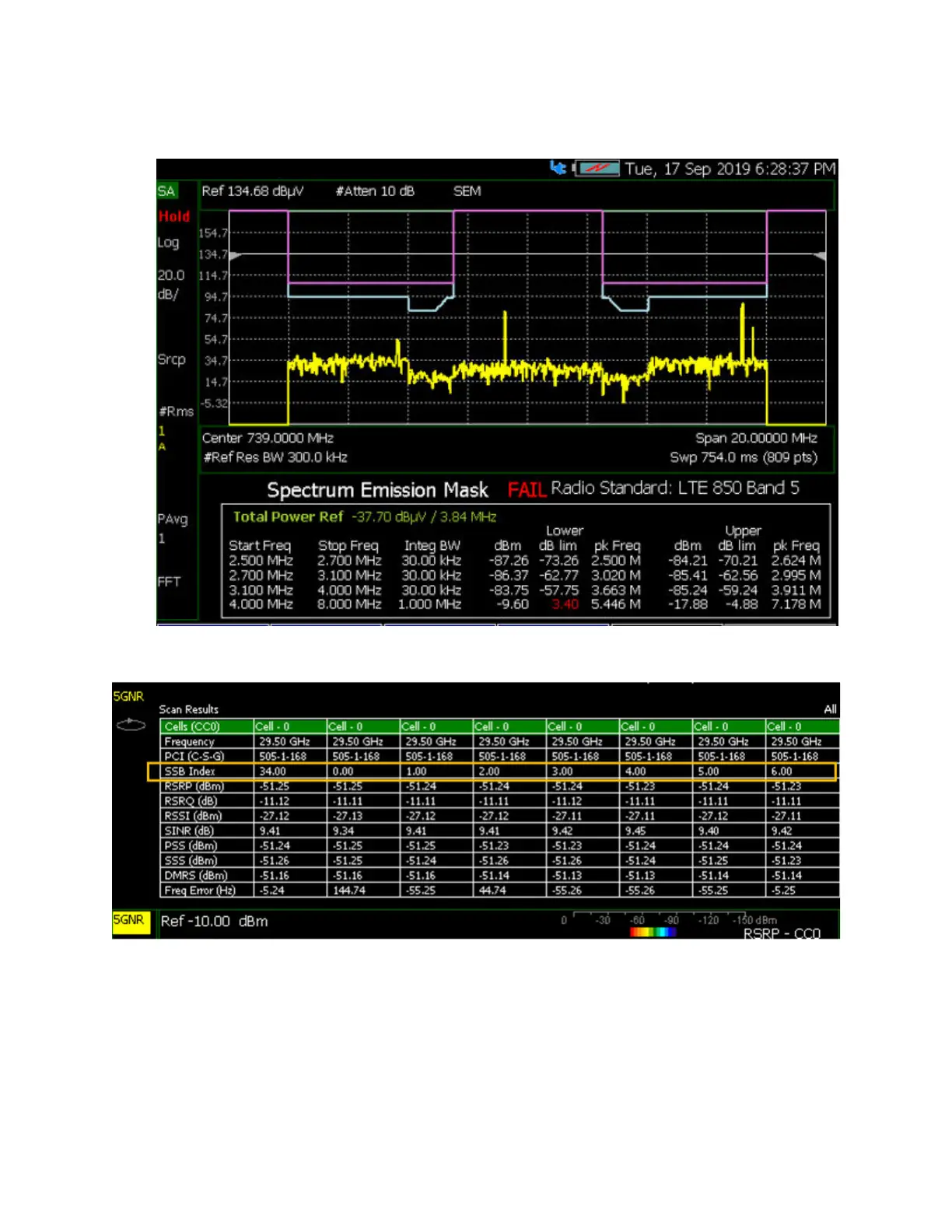This screenshot has width=952, height=1232.
Task: Click the -9.60 lower dBm value
Action: coord(513,604)
